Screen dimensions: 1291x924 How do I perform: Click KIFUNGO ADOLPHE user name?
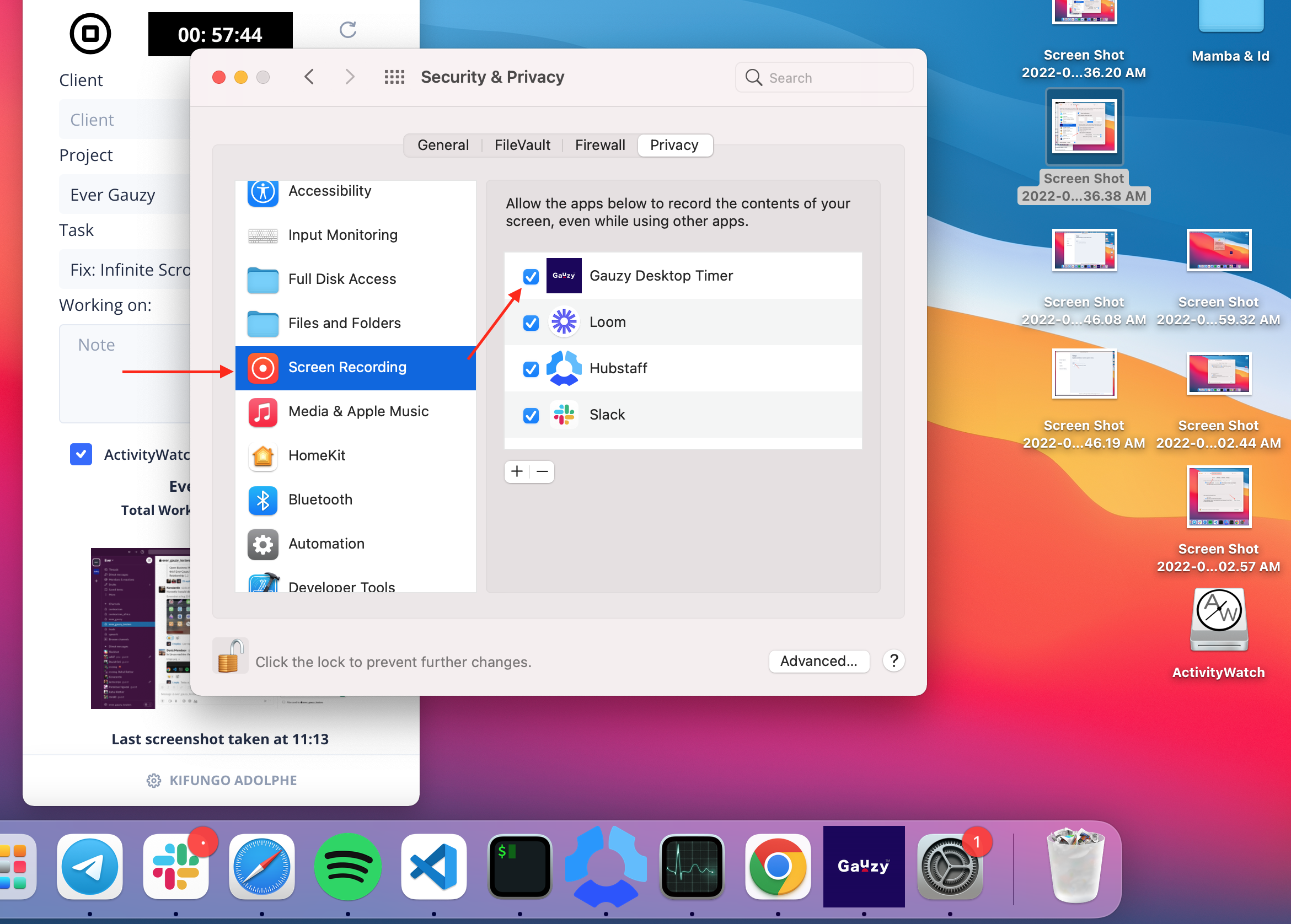(x=233, y=781)
